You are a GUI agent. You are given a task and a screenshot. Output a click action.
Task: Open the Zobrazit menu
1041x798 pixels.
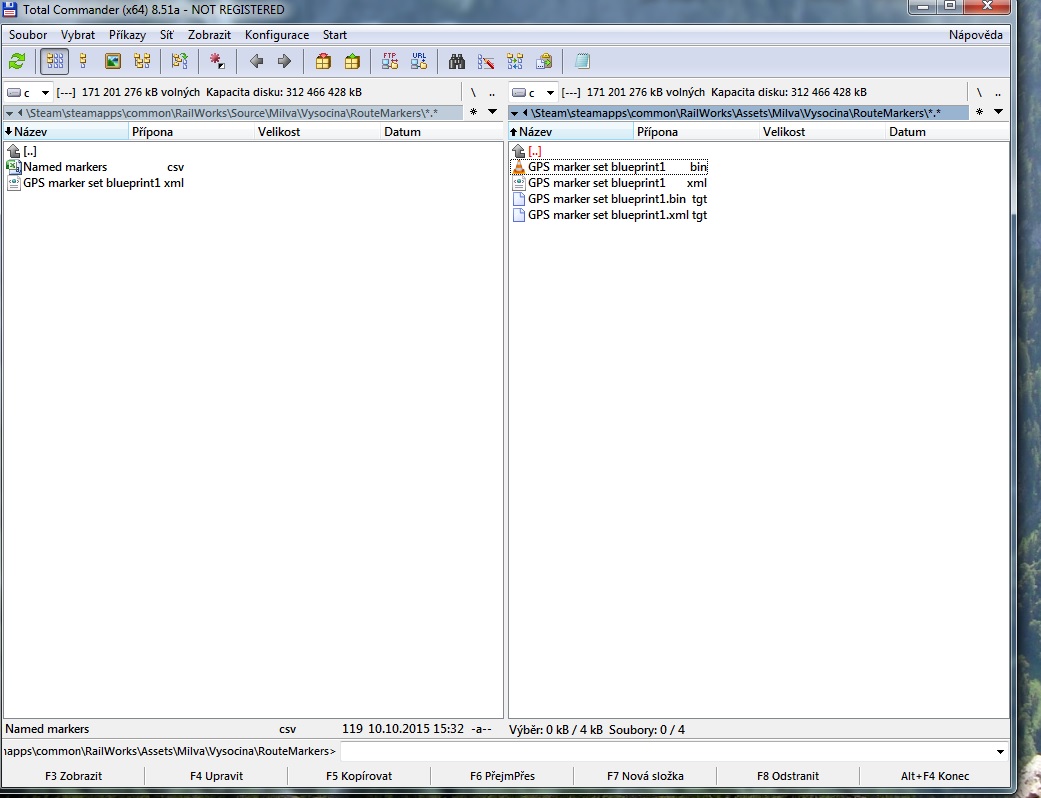click(x=209, y=35)
